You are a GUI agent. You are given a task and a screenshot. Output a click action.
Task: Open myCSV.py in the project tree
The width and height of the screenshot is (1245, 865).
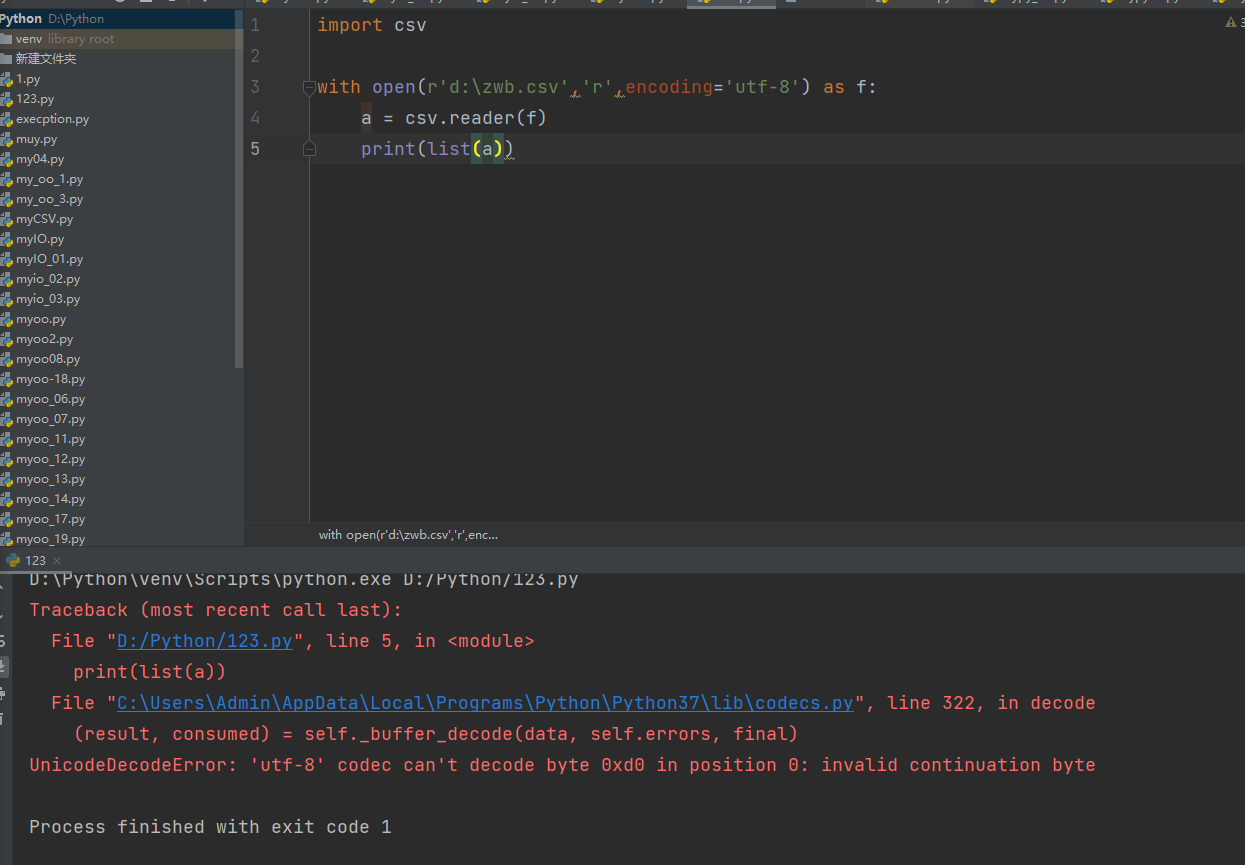tap(44, 219)
